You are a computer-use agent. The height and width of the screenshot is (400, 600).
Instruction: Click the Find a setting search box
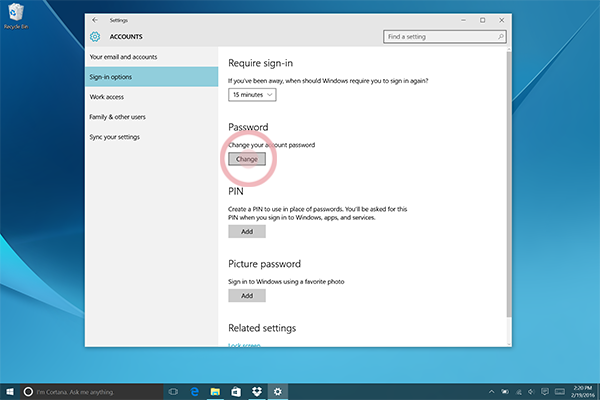click(445, 37)
